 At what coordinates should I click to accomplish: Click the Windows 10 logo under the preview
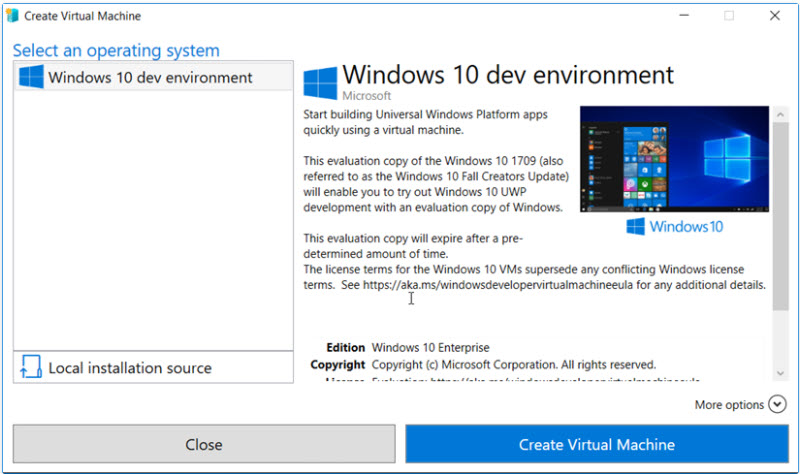[674, 227]
